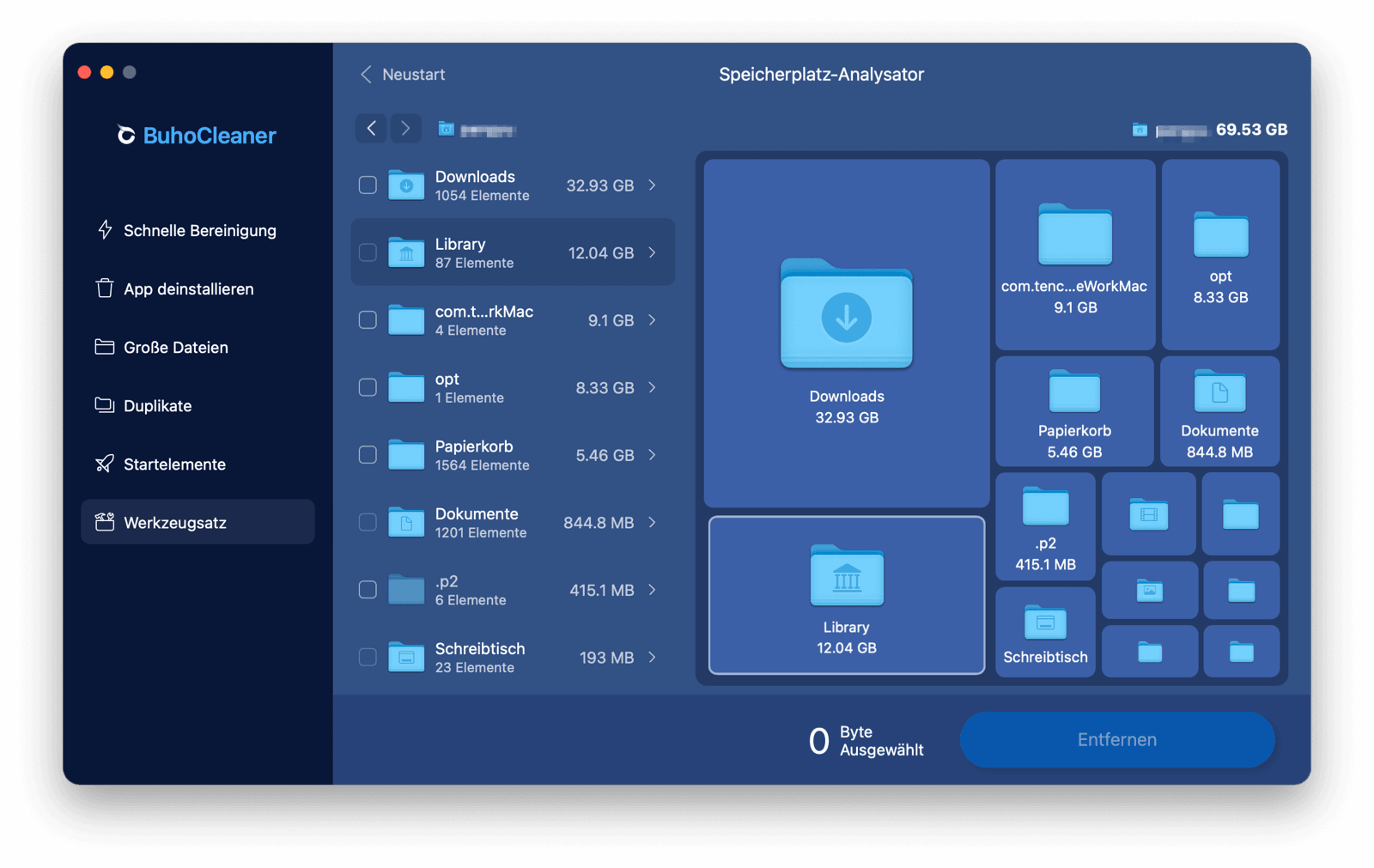
Task: Navigate back with the left arrow button
Action: (372, 129)
